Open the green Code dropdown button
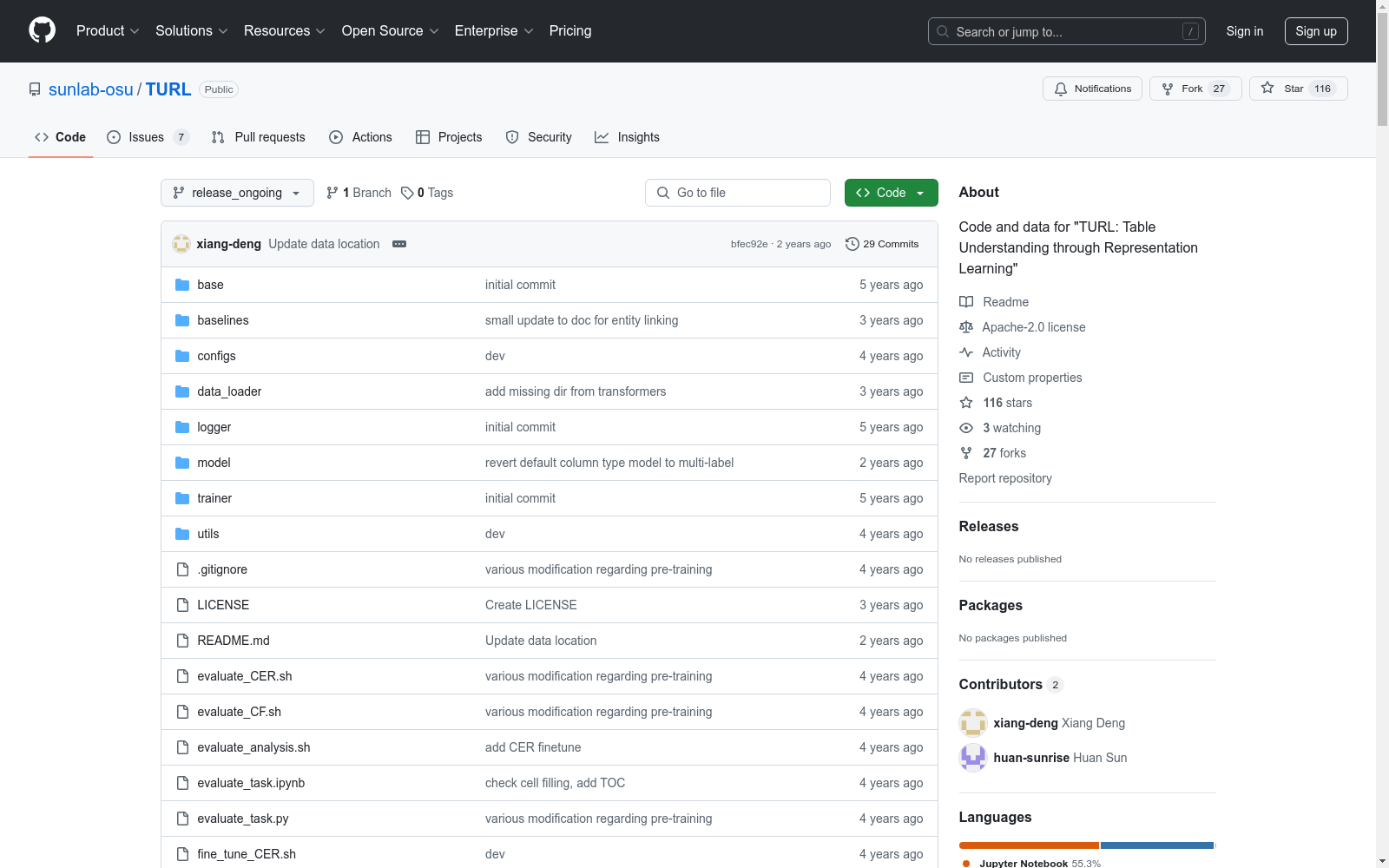 click(891, 193)
